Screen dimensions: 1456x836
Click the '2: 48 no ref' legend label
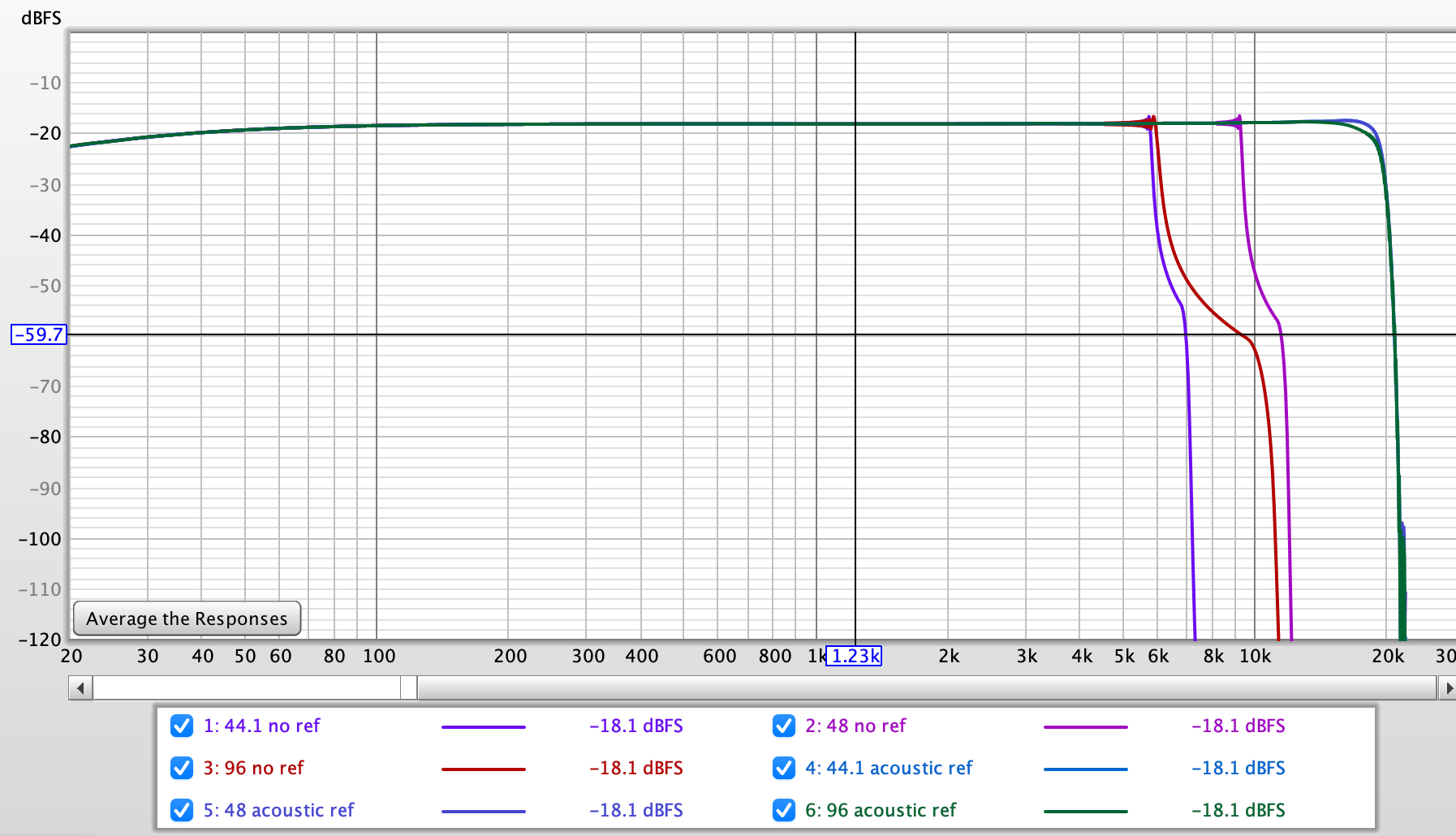855,726
